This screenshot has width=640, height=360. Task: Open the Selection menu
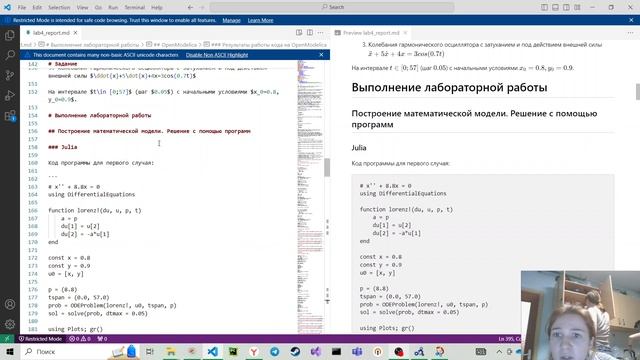[x=59, y=7]
